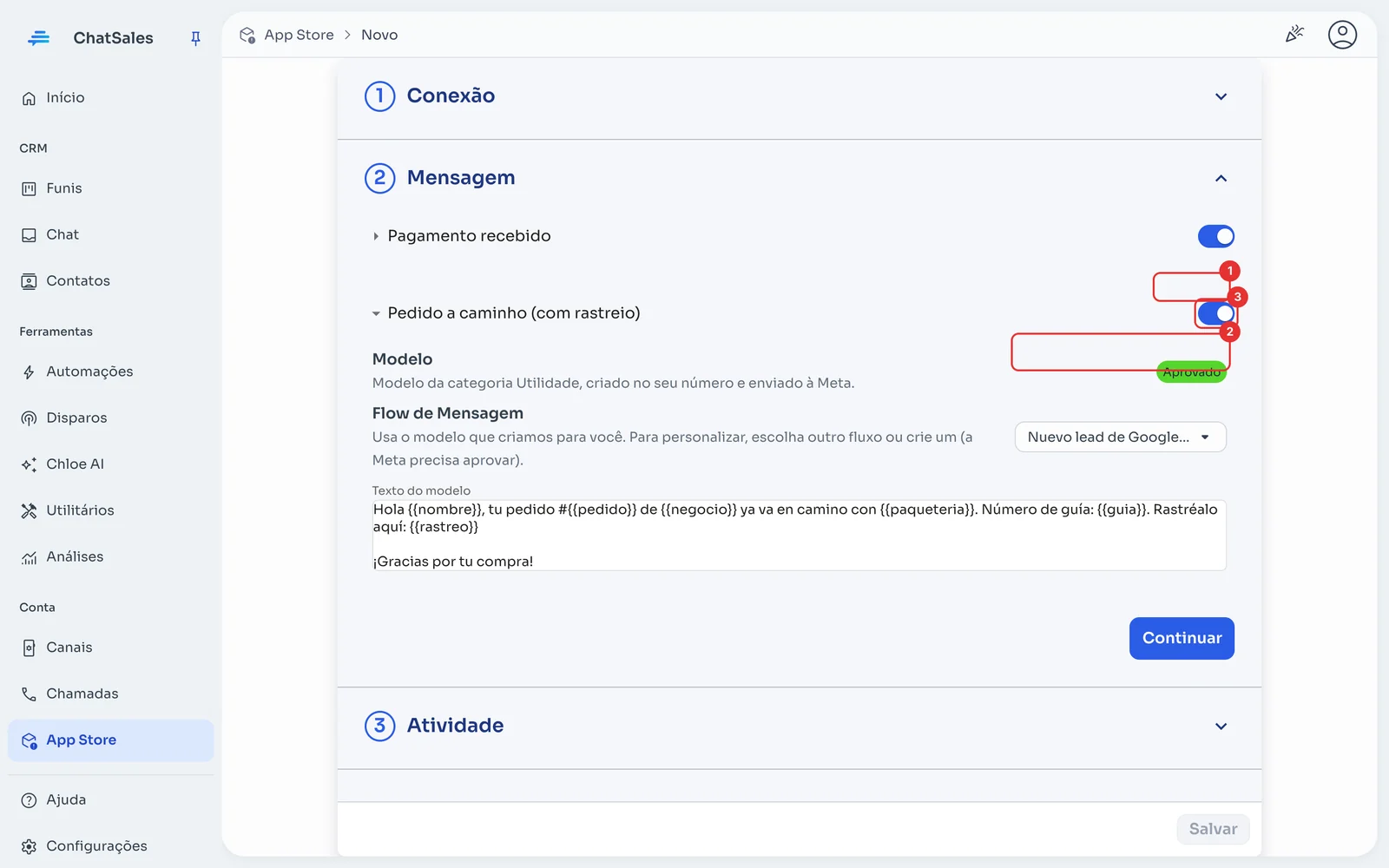Click the Atividade step heading
Screen dimensions: 1389x868
(455, 726)
